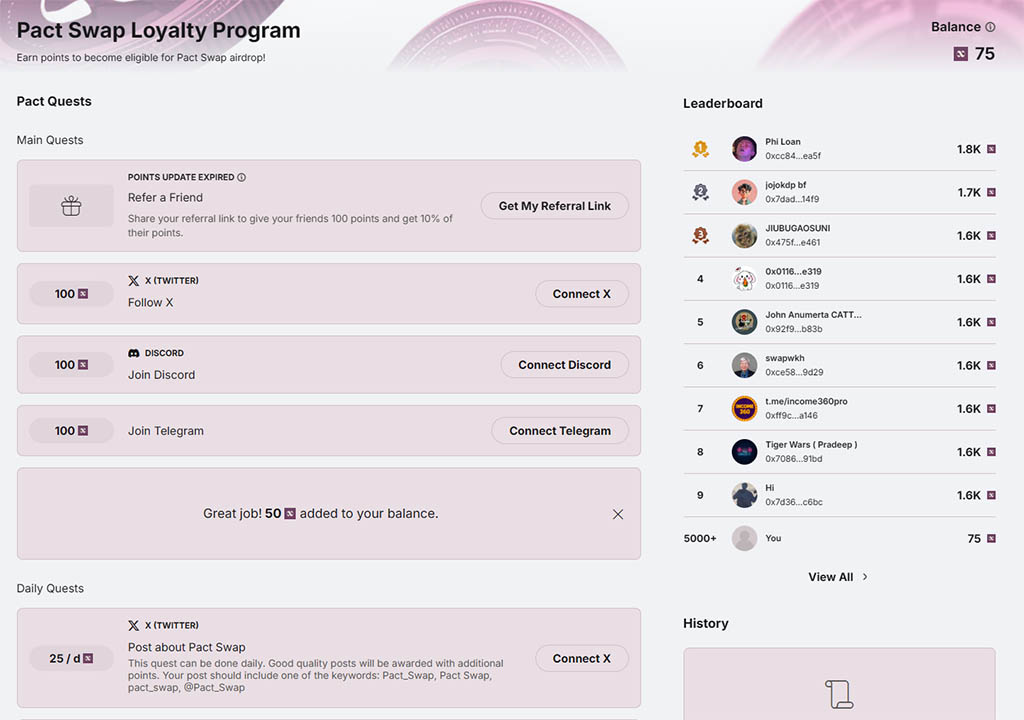Click the info icon next to Points Update Expired
This screenshot has height=720, width=1024.
[242, 178]
